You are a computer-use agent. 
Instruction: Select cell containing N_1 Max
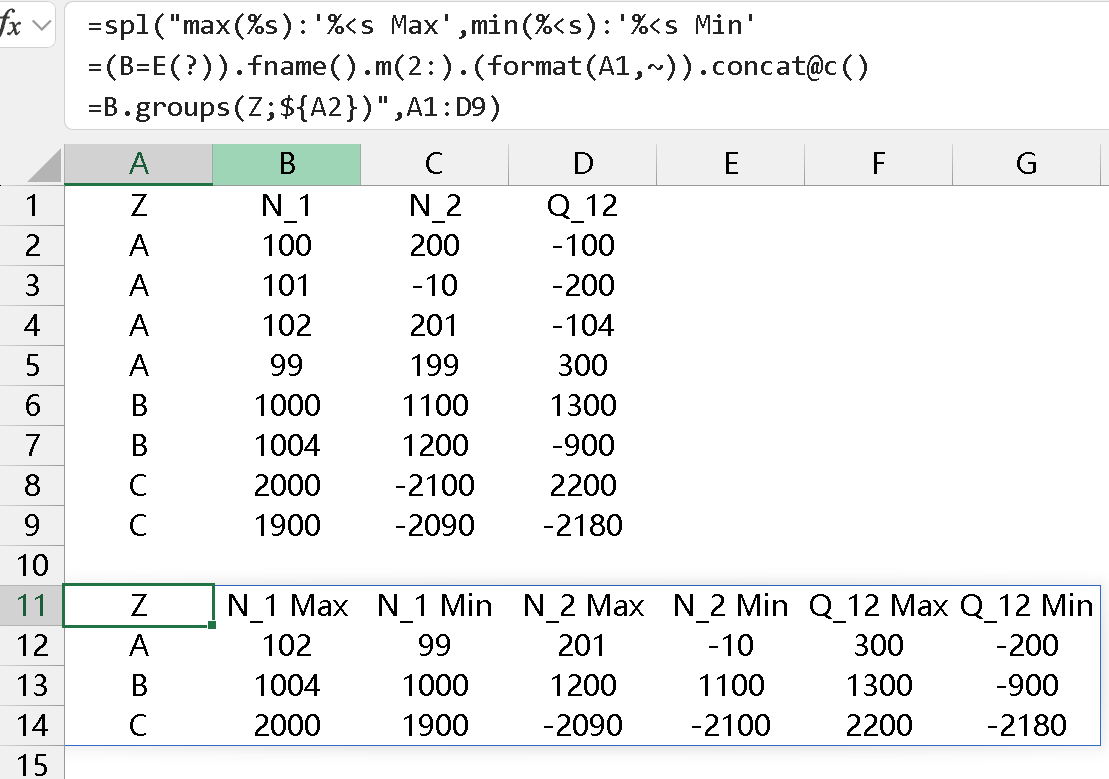coord(287,605)
